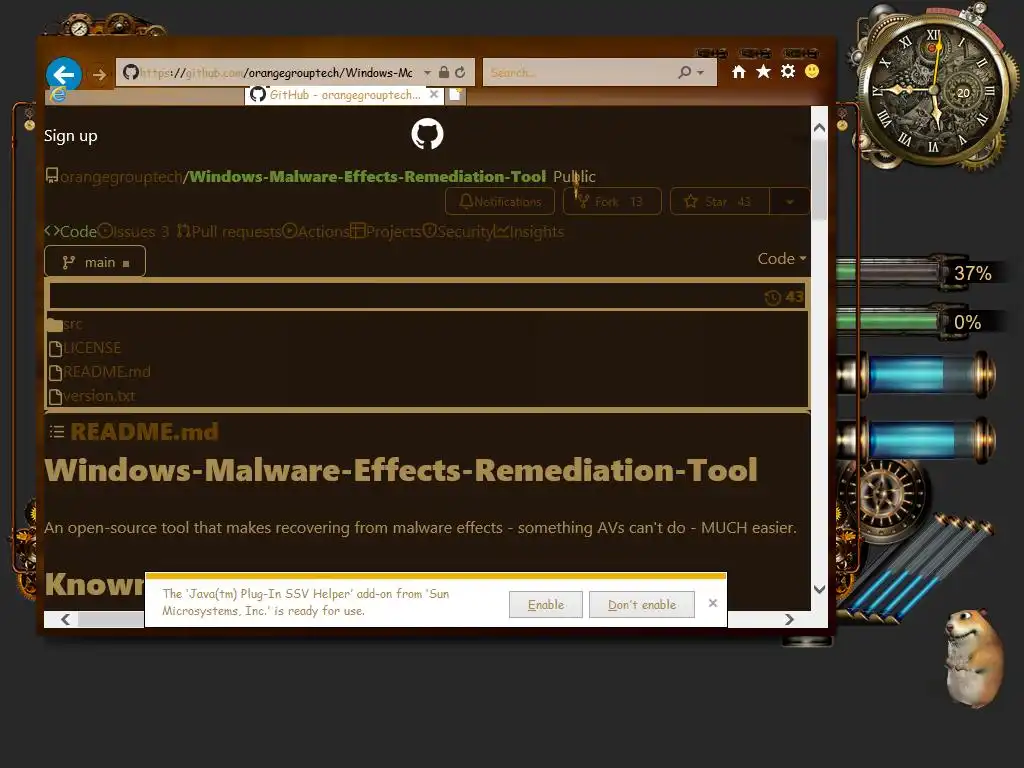View the 43 commits history
The width and height of the screenshot is (1024, 768).
coord(784,297)
